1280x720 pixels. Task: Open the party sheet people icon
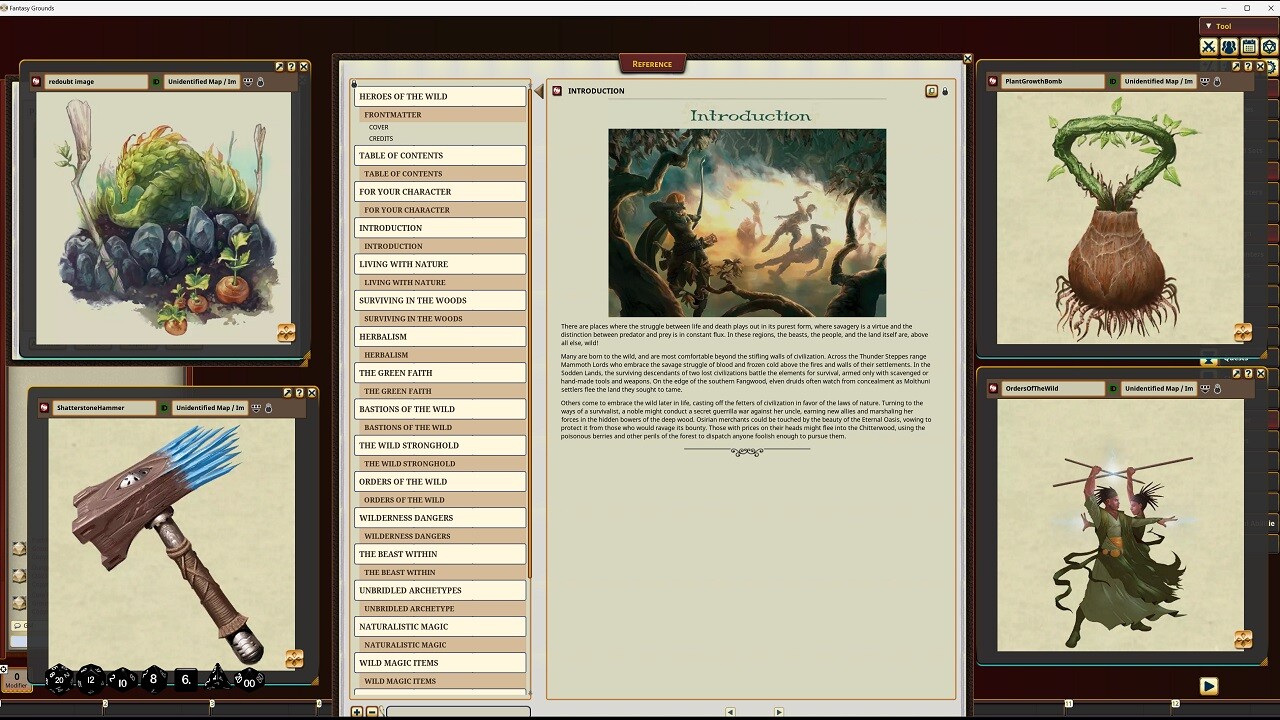(1229, 47)
